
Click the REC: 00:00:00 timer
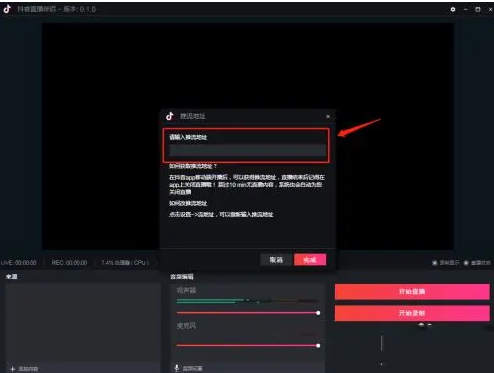(x=69, y=263)
